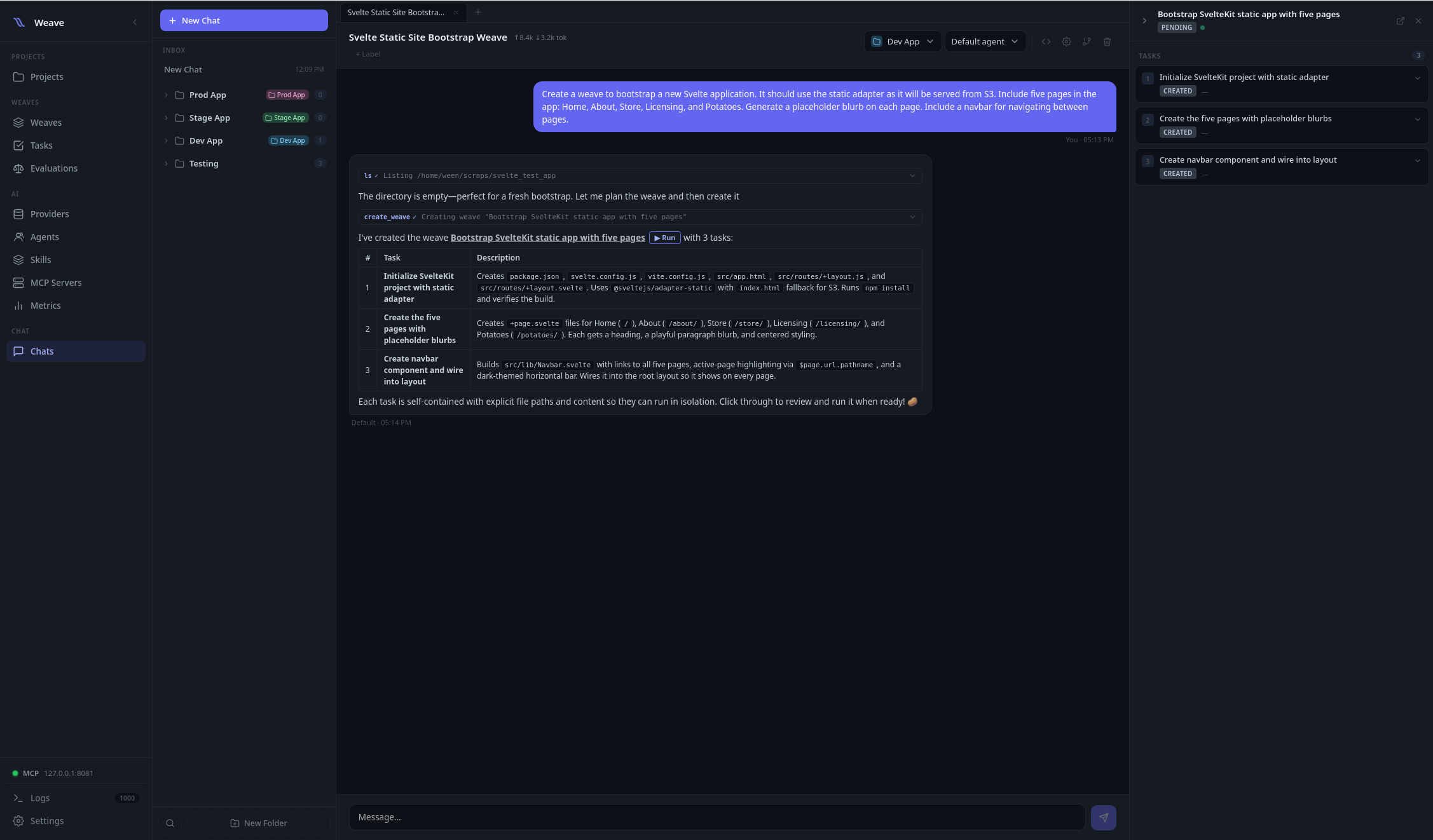This screenshot has width=1433, height=840.
Task: Create a New Folder
Action: point(258,823)
